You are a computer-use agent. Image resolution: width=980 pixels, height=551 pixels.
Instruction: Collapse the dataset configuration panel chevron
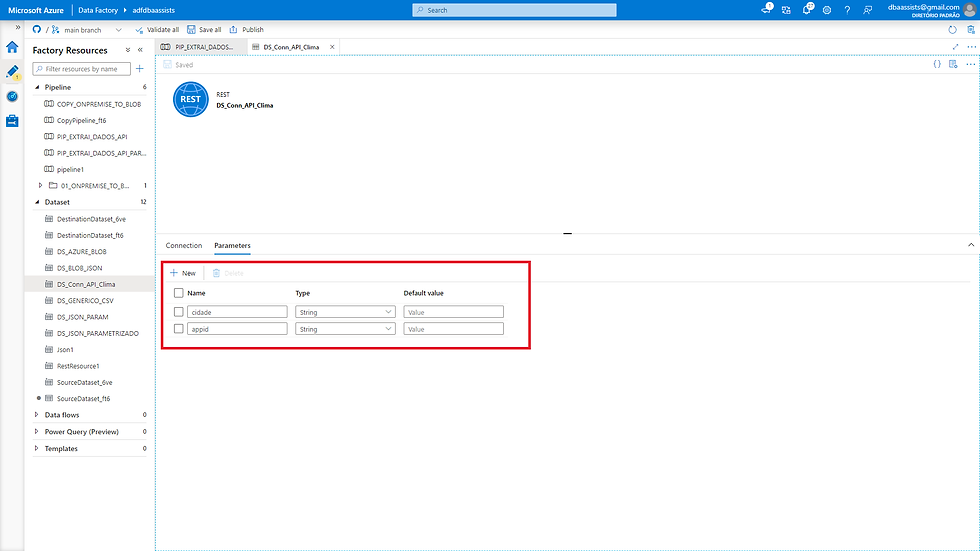[x=971, y=245]
